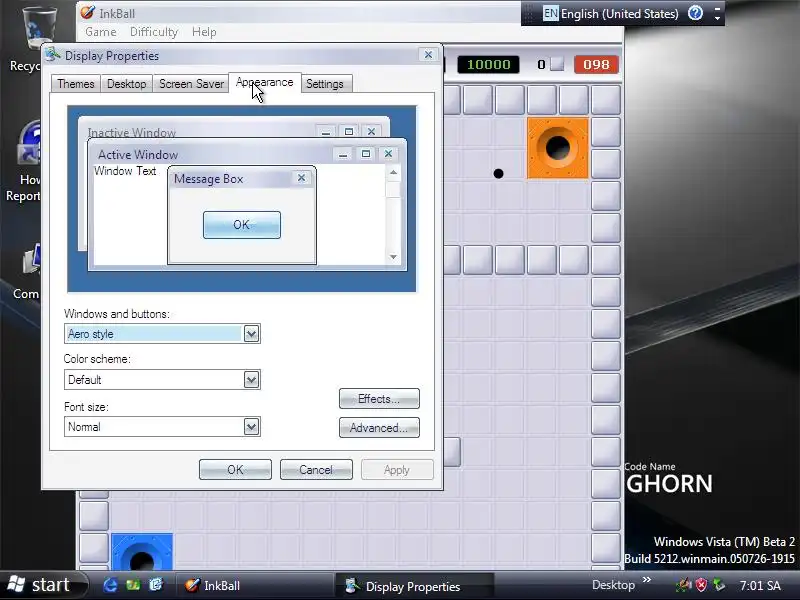Close the Display Properties dialog

(x=428, y=55)
